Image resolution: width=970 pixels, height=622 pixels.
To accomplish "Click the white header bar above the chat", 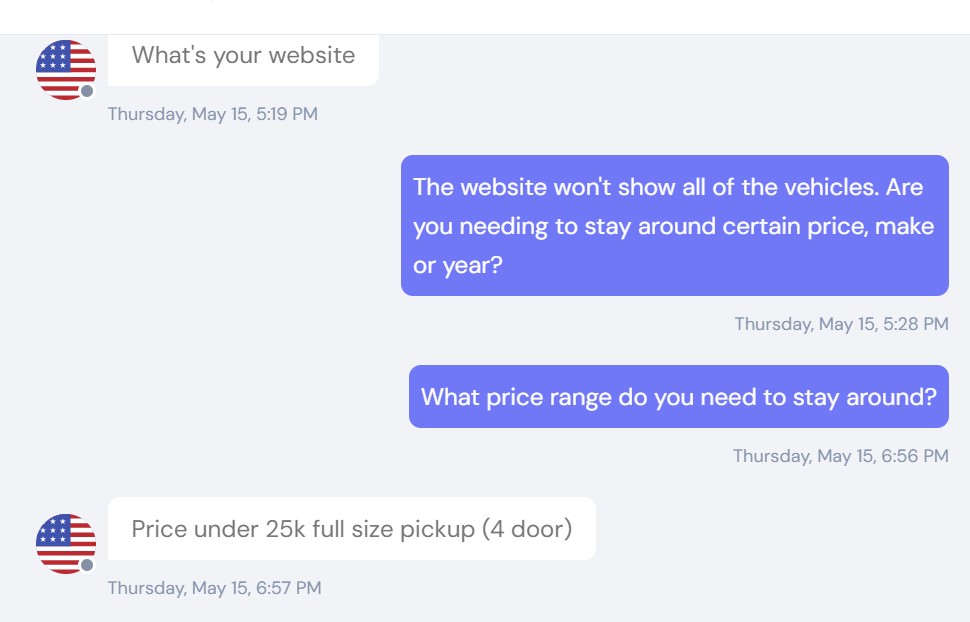I will tap(485, 17).
